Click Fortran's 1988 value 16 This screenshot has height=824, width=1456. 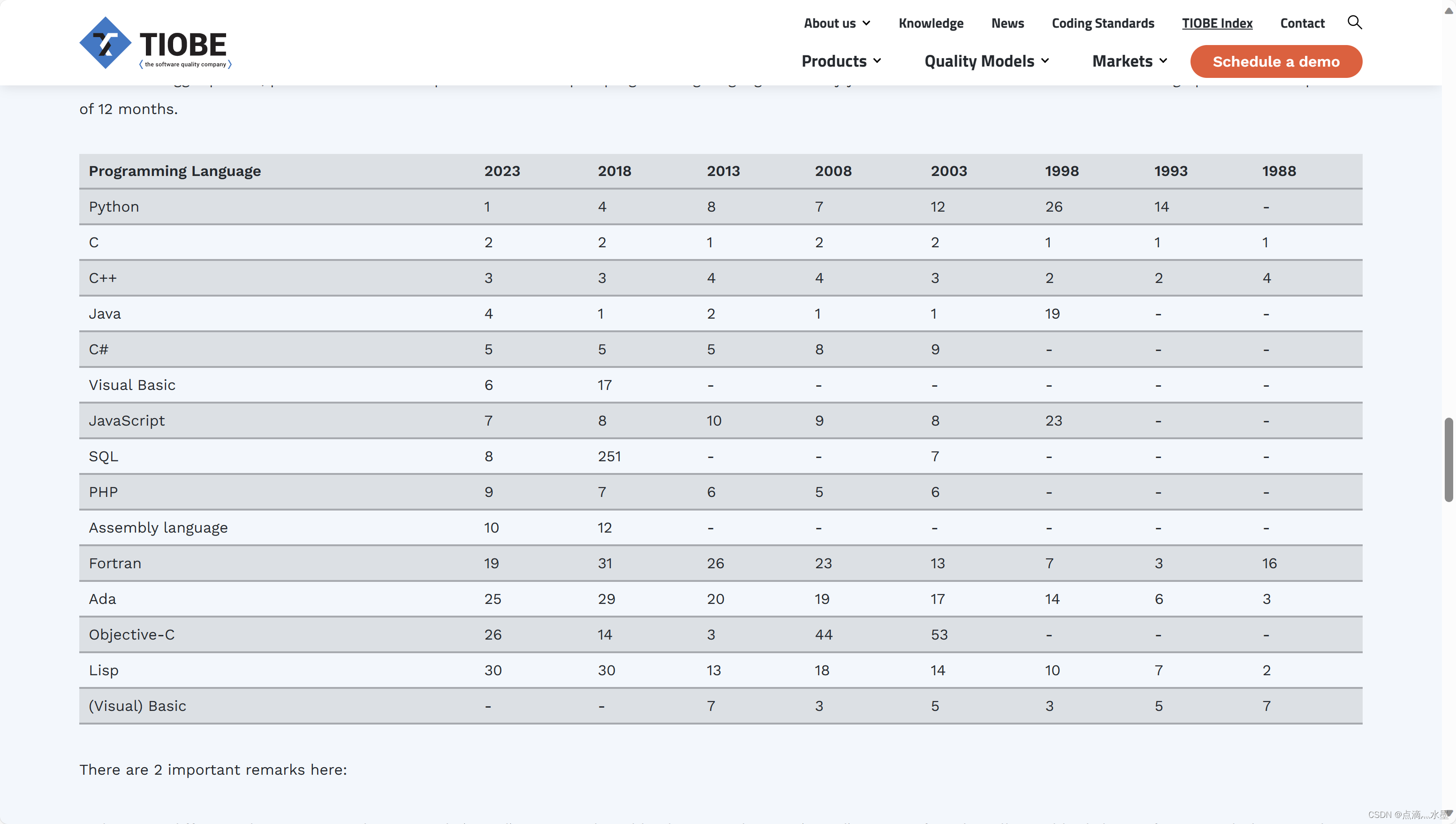(x=1269, y=563)
